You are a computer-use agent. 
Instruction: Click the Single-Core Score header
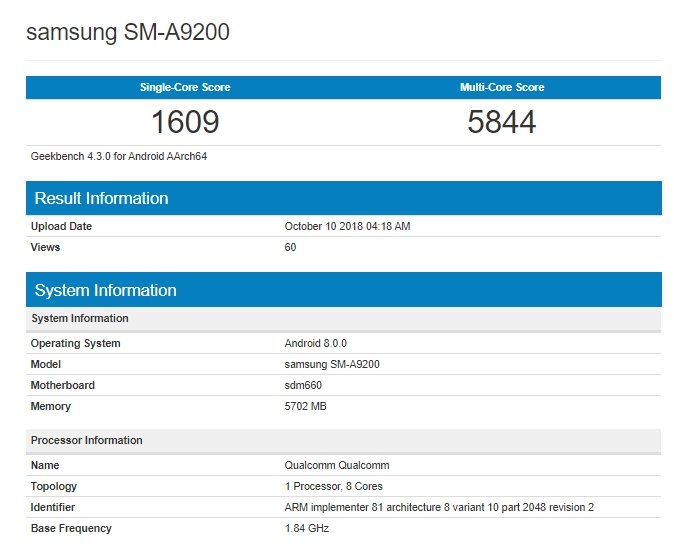(185, 87)
